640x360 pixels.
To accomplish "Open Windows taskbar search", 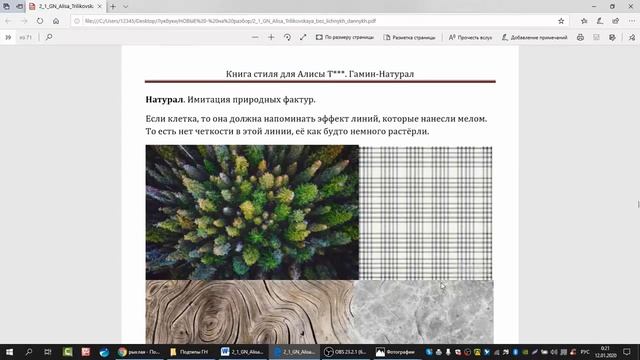I will (29, 351).
